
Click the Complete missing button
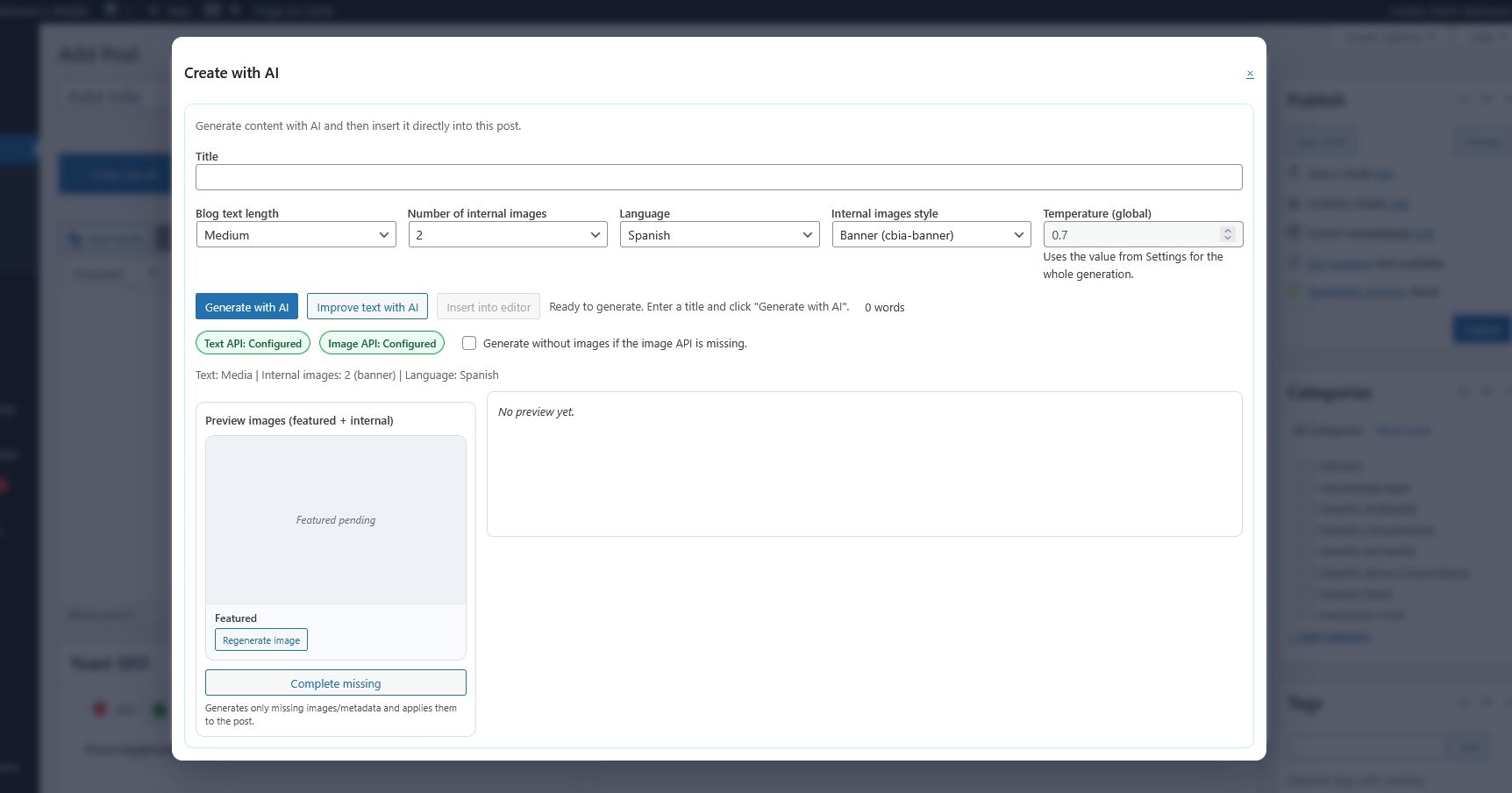coord(336,682)
